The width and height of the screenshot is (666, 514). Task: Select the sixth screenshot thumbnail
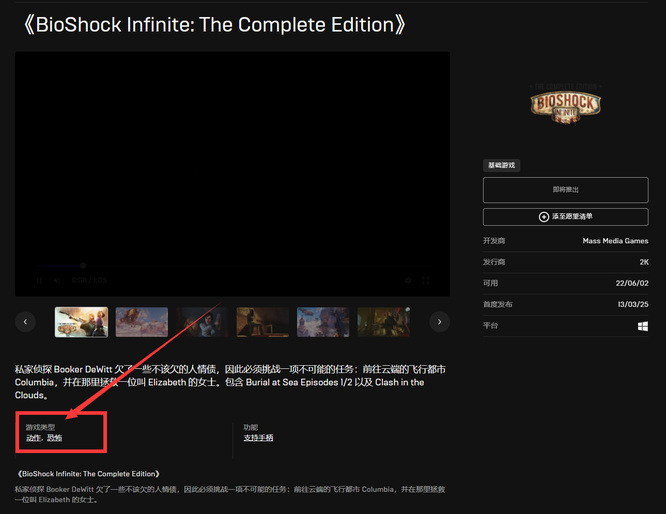383,322
